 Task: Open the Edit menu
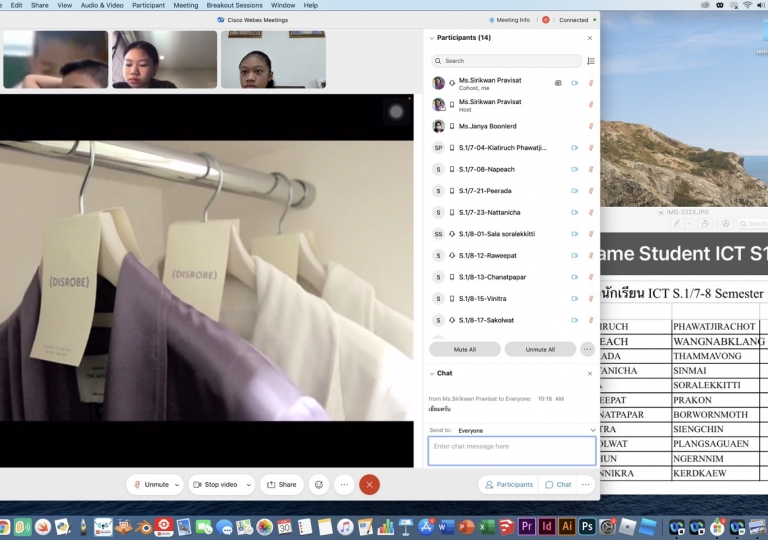16,5
